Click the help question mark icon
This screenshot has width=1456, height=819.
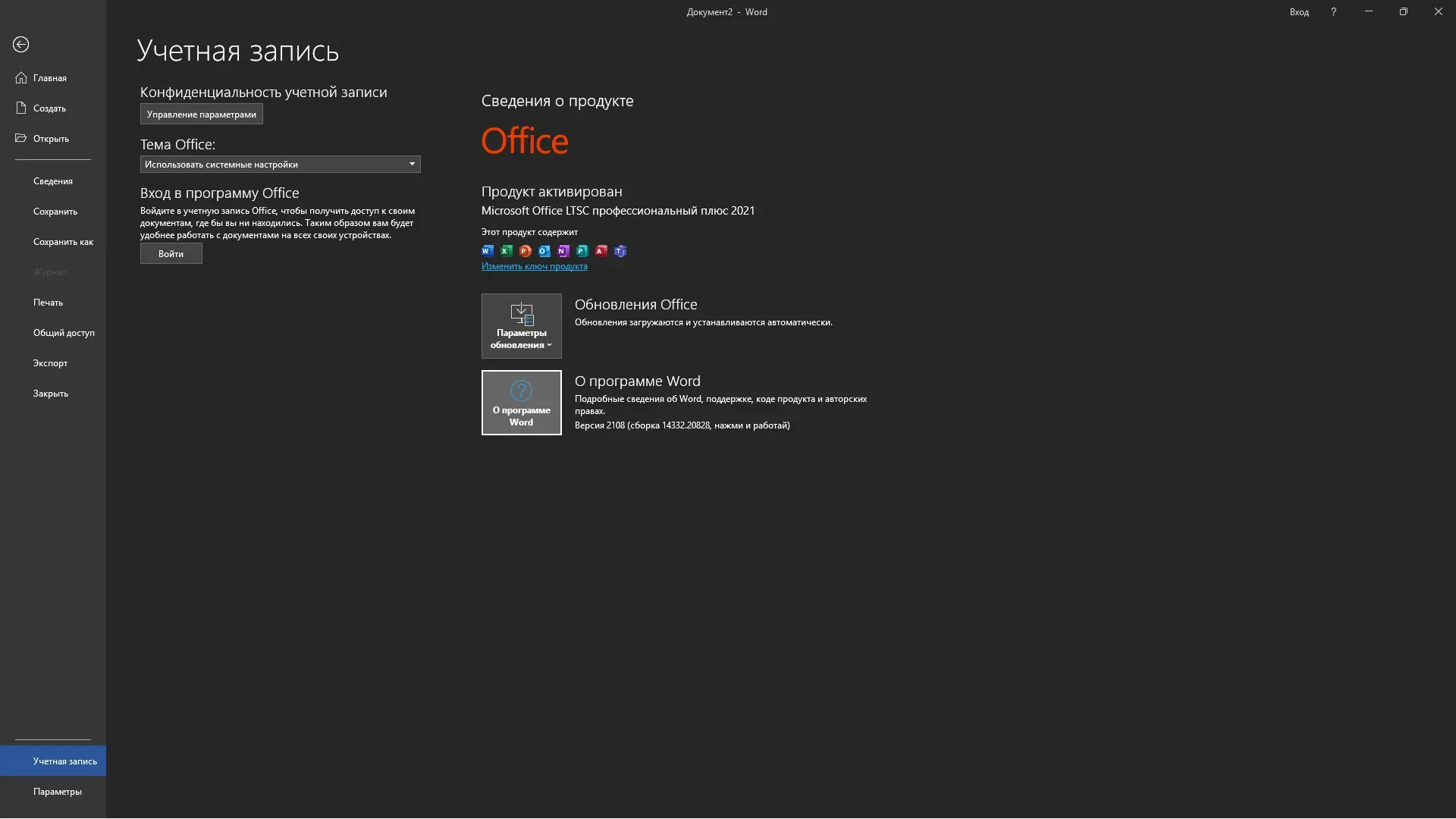[x=1333, y=12]
